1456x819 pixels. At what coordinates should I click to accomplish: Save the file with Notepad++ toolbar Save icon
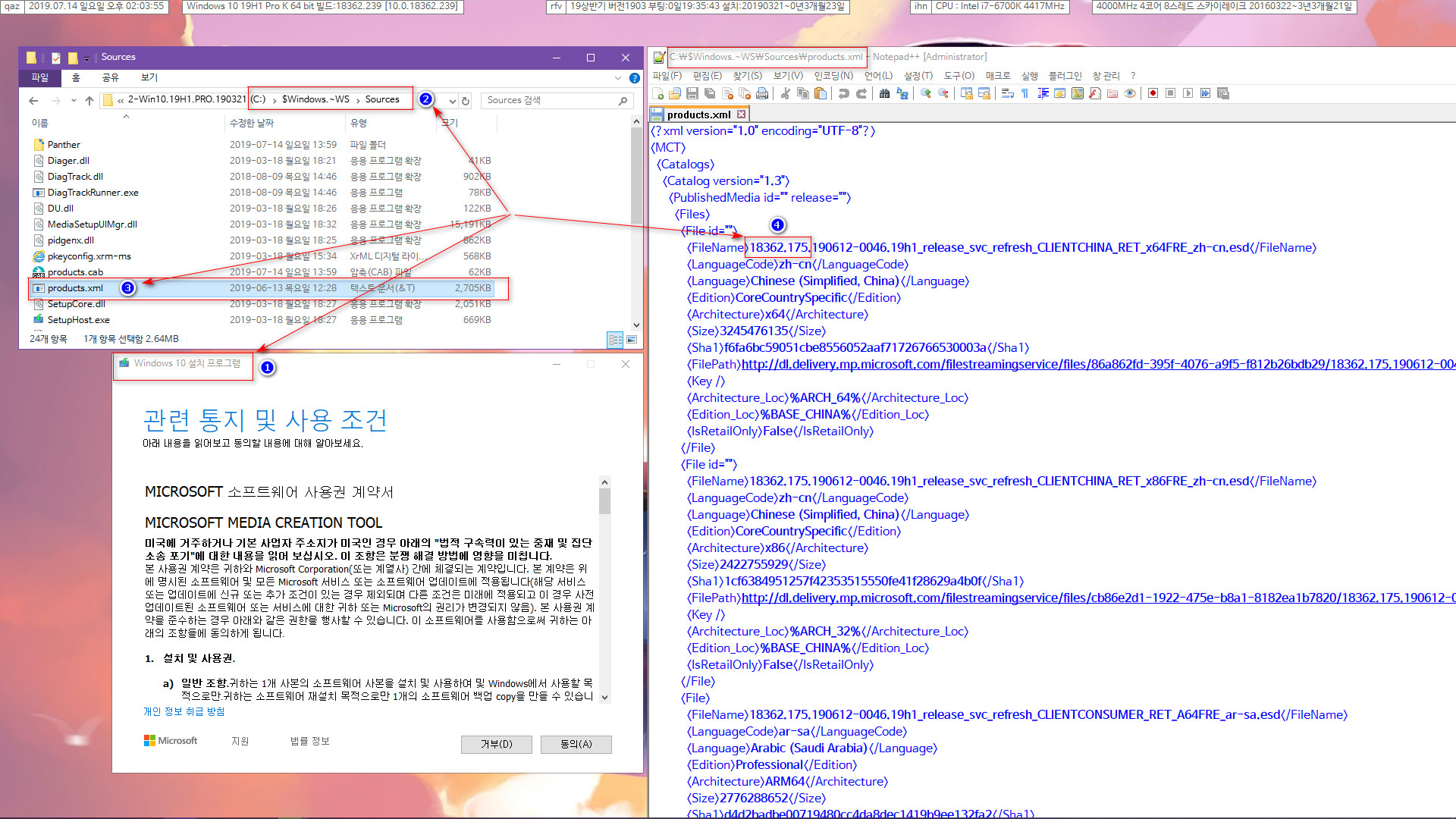coord(692,93)
